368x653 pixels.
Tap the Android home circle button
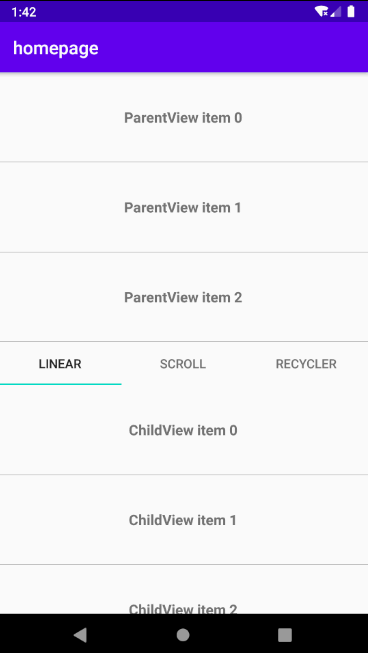(183, 635)
